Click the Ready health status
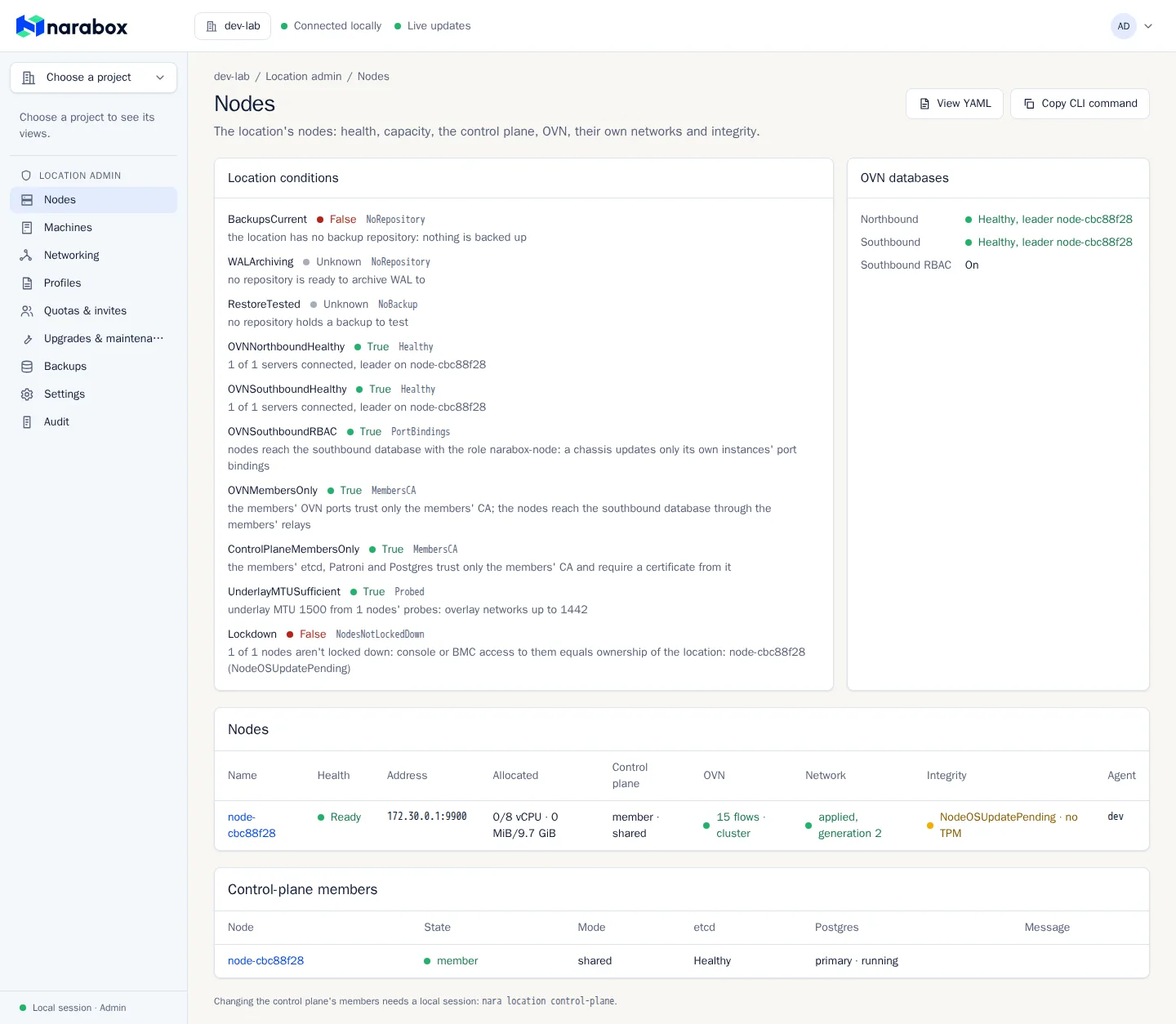The image size is (1176, 1024). click(339, 817)
